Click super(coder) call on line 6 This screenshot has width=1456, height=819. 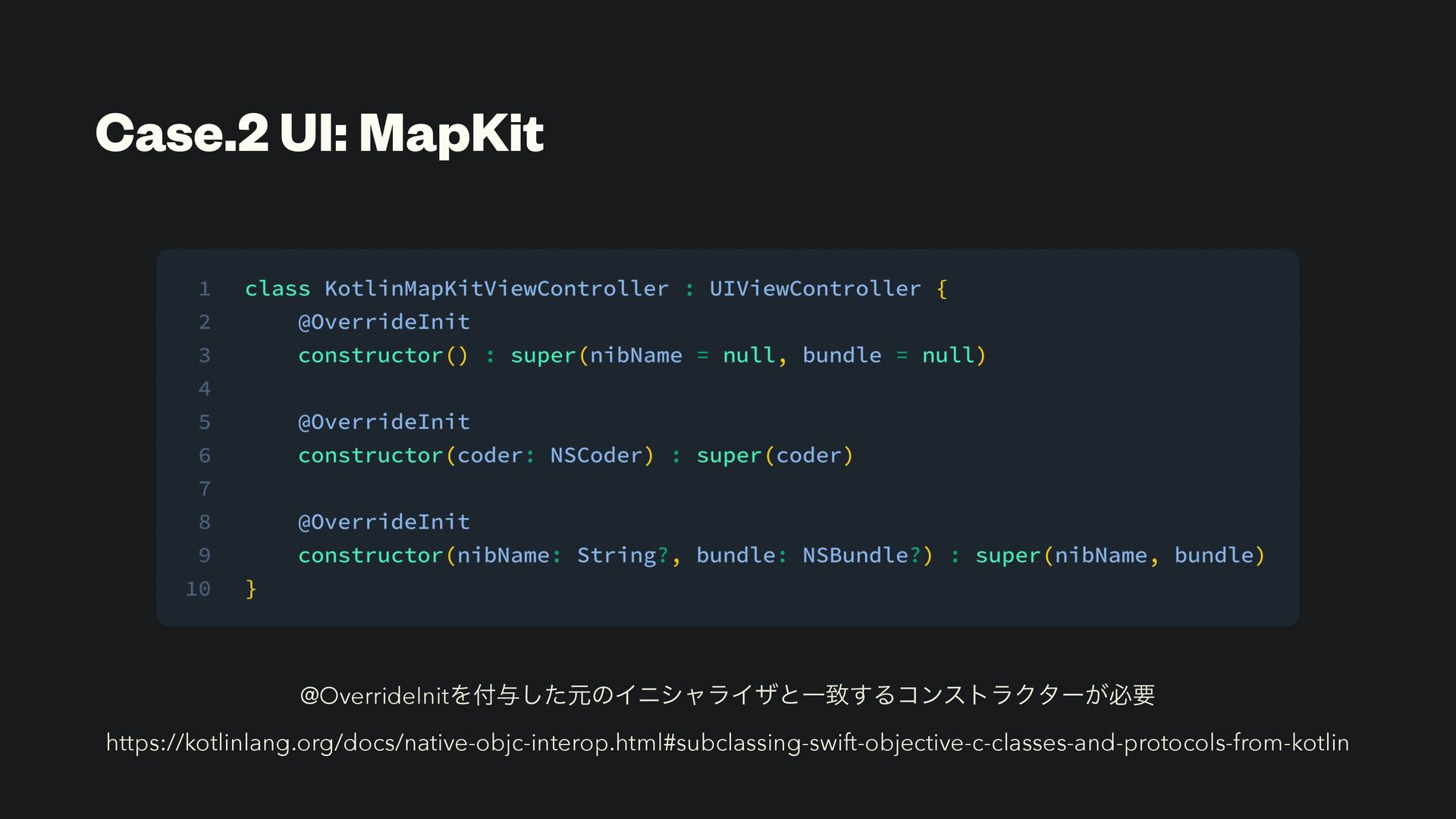pos(774,456)
